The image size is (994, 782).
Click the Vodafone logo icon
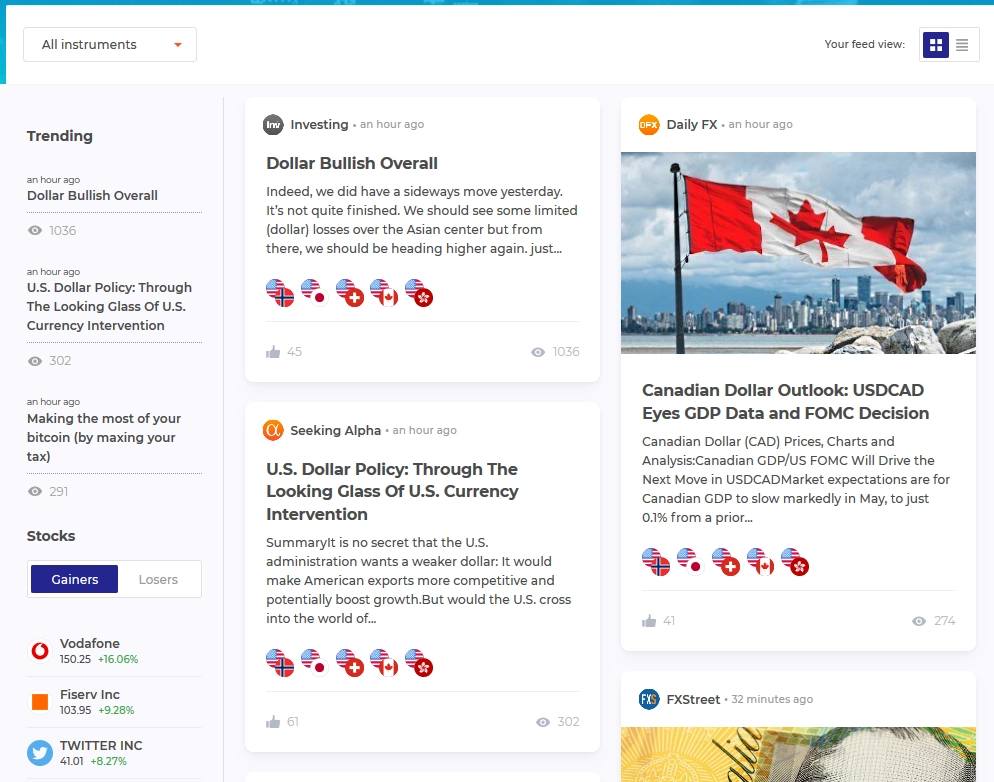pos(40,651)
